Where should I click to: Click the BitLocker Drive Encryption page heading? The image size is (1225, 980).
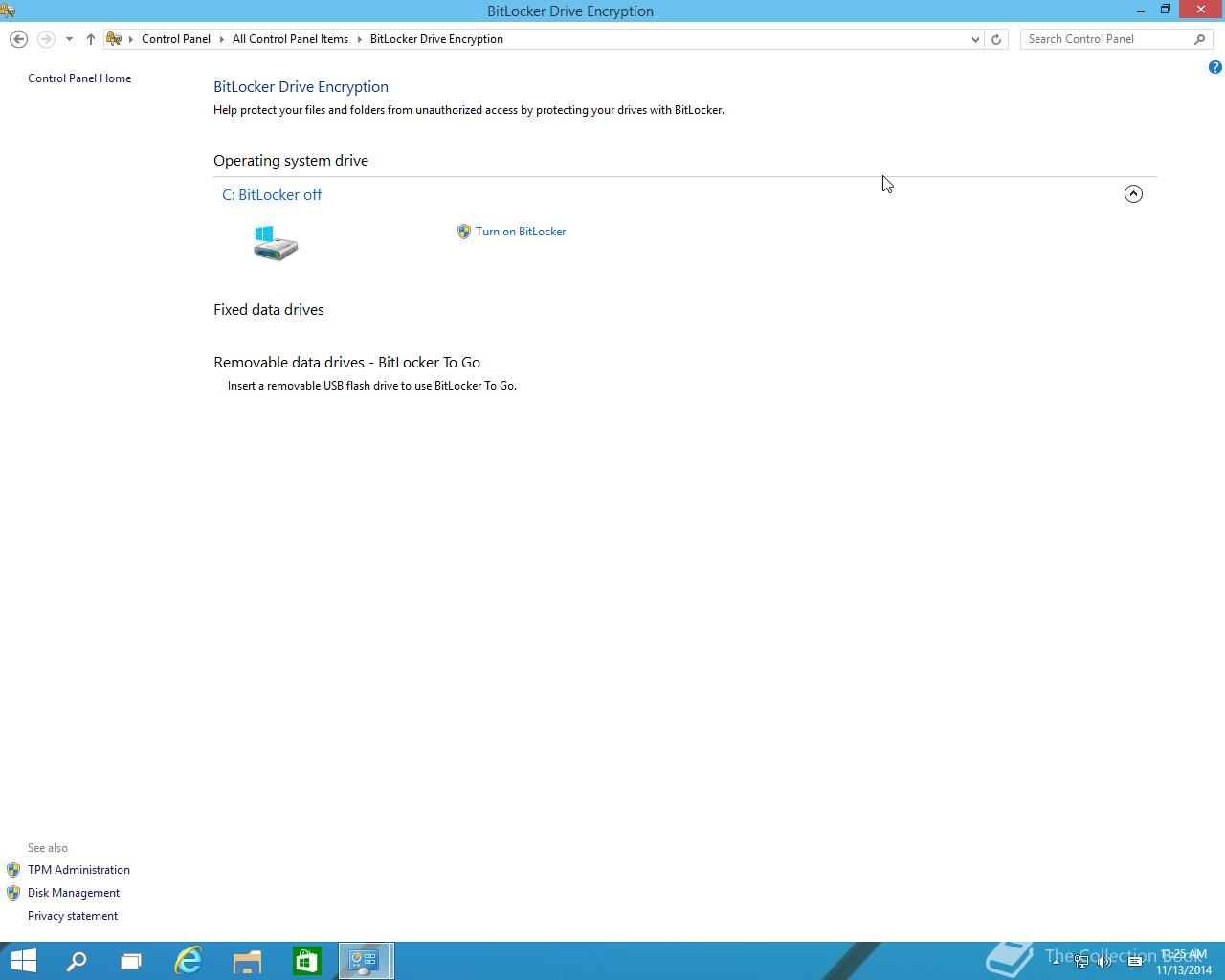coord(301,87)
